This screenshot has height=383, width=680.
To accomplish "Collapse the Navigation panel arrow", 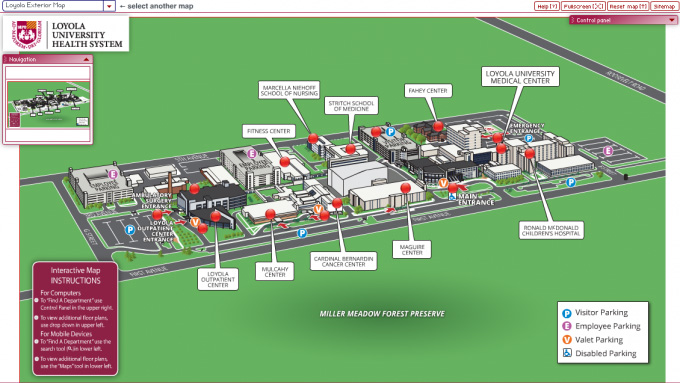I will coord(86,59).
